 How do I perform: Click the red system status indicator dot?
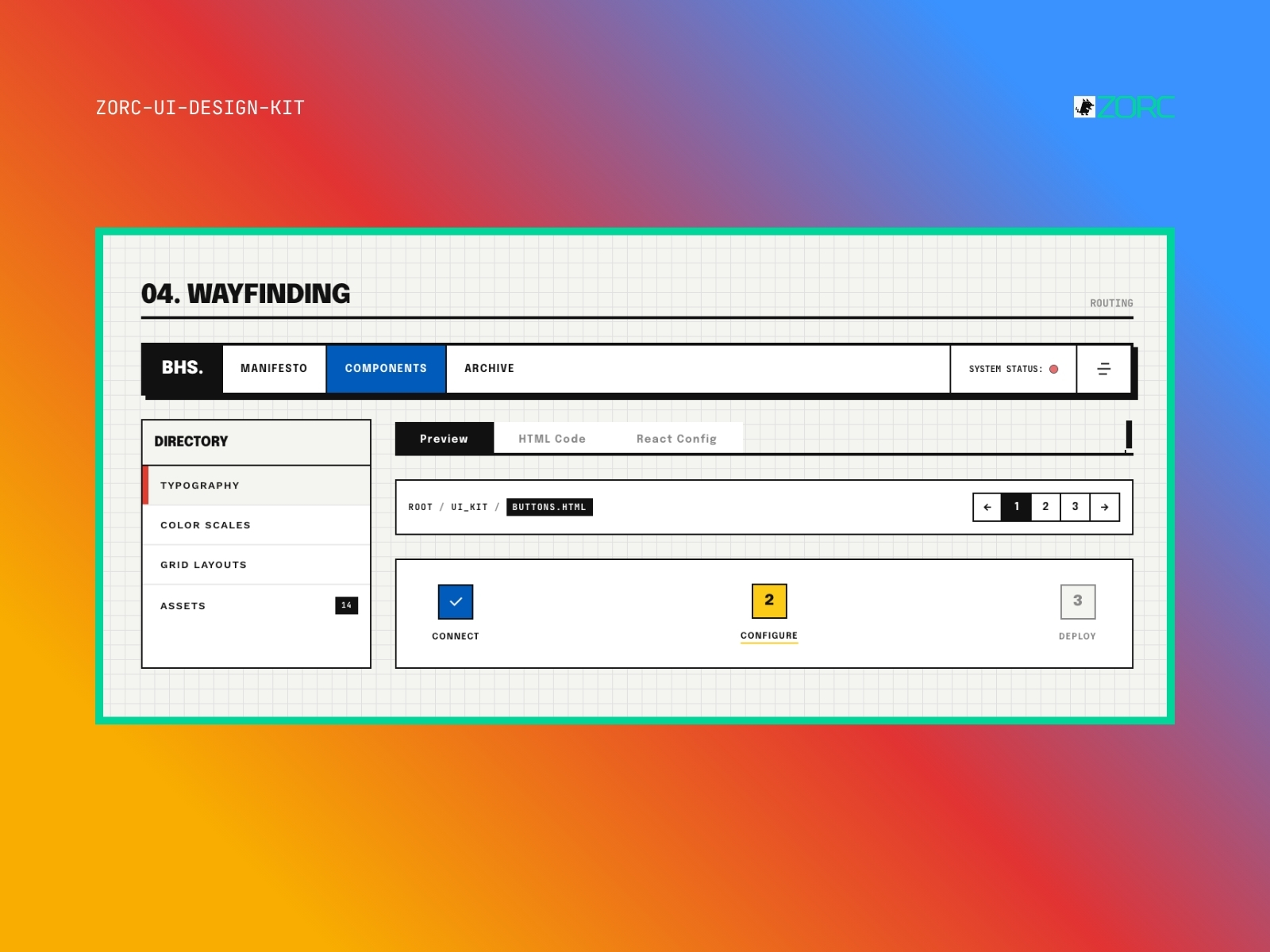point(1054,369)
